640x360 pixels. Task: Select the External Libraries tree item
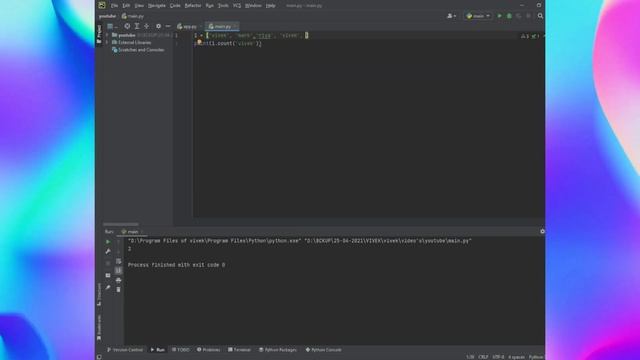[x=131, y=42]
